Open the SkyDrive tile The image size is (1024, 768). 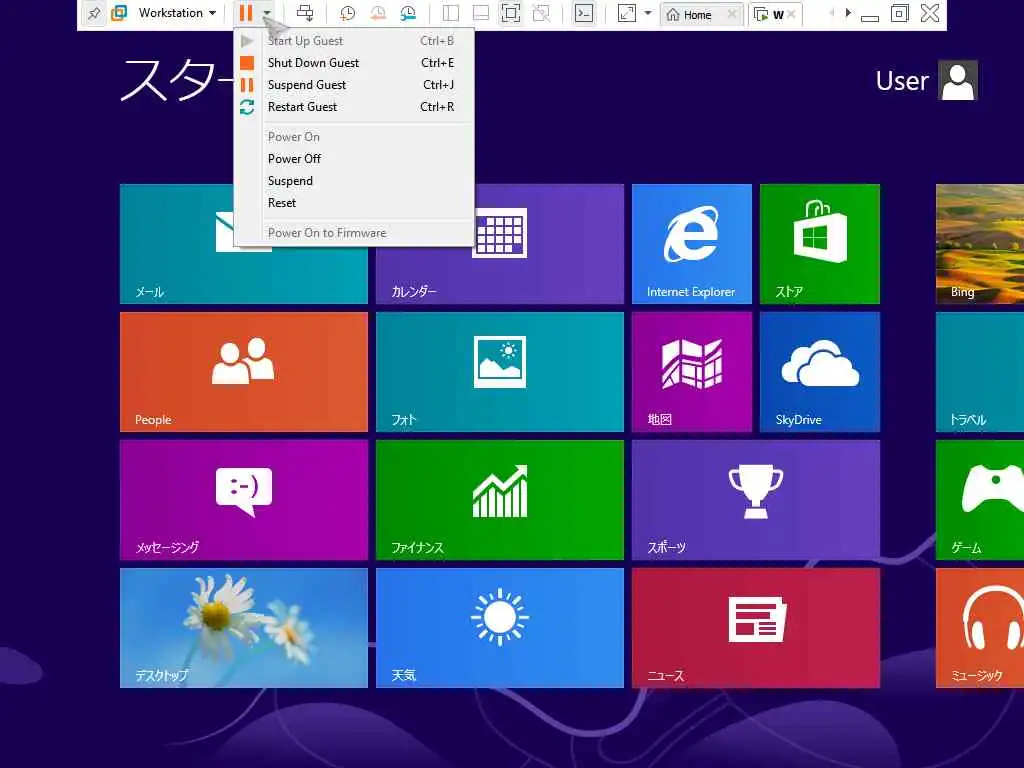[820, 372]
